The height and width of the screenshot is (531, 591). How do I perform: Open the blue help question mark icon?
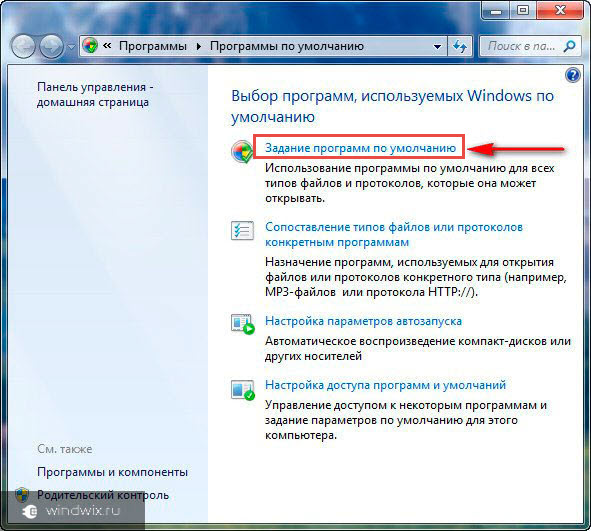[573, 75]
